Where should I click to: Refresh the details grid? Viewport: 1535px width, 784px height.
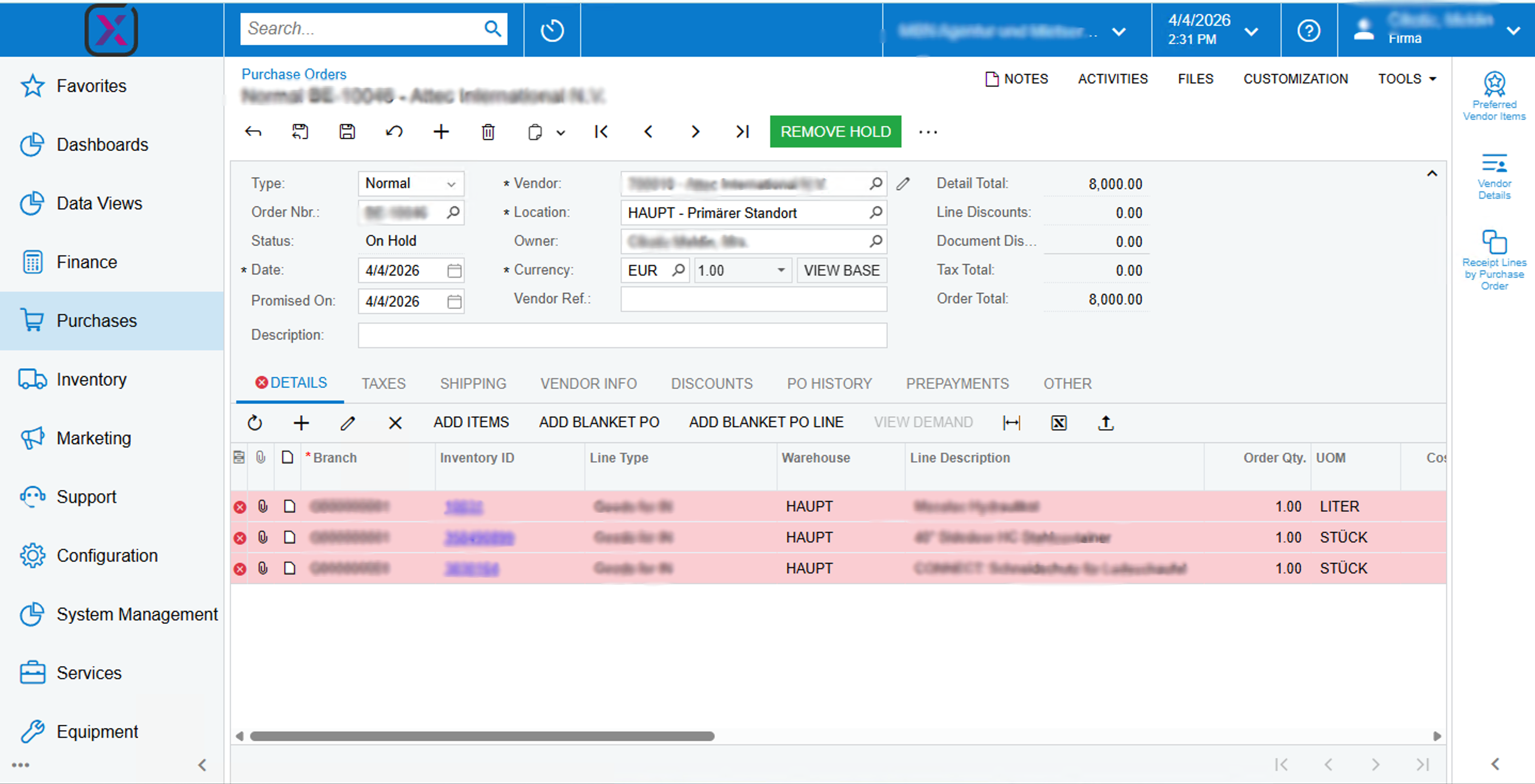(x=255, y=422)
